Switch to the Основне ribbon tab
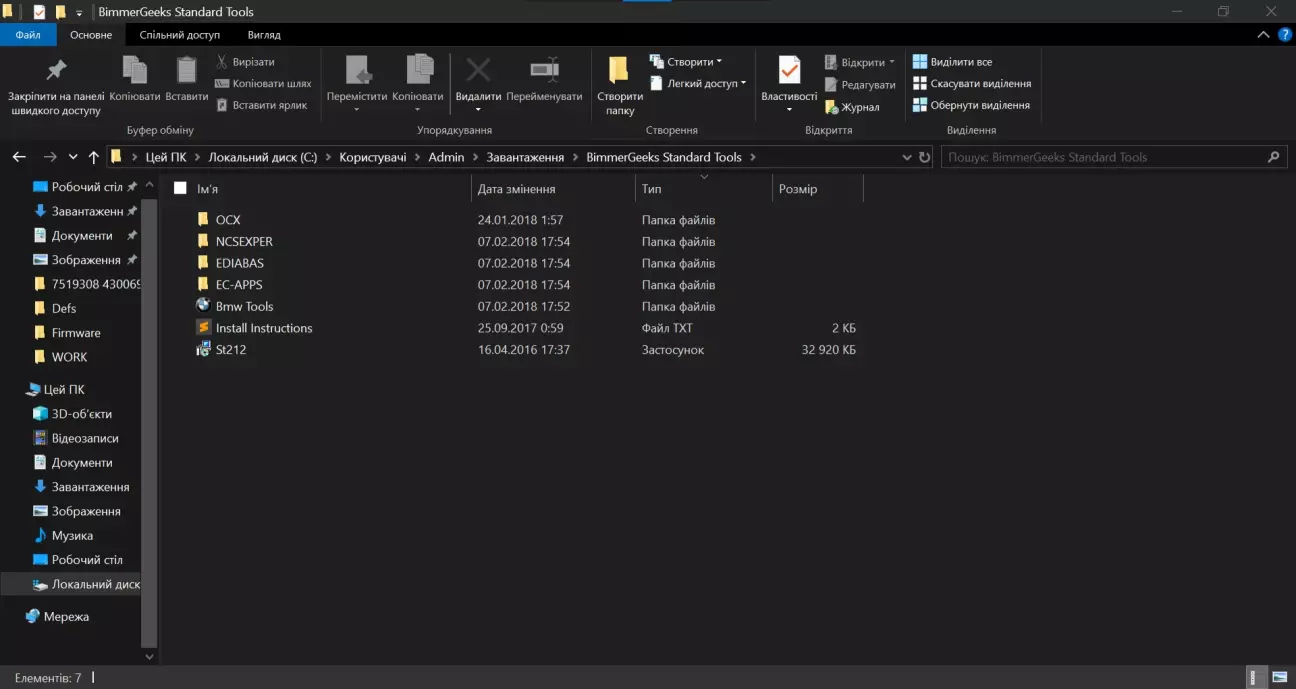1296x689 pixels. click(x=91, y=34)
